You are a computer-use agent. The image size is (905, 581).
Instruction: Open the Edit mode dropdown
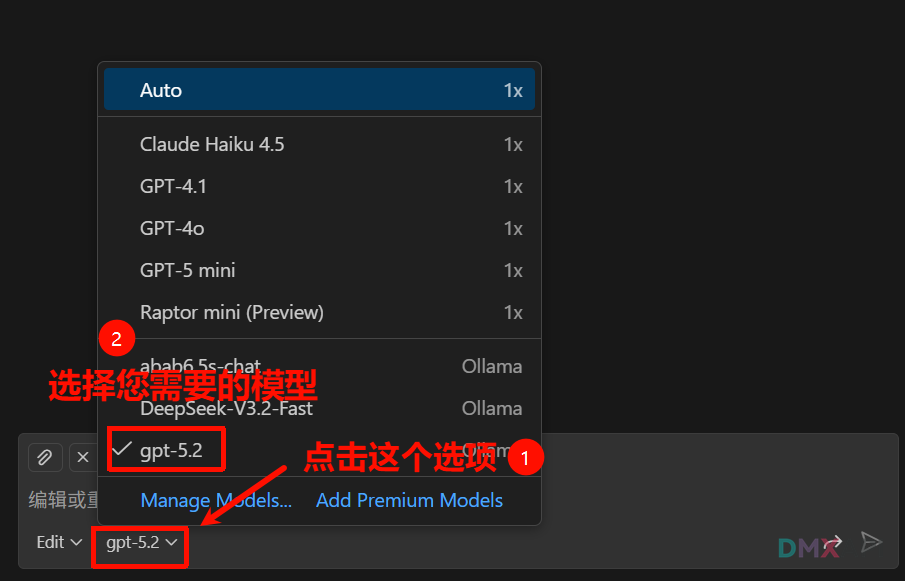[59, 542]
